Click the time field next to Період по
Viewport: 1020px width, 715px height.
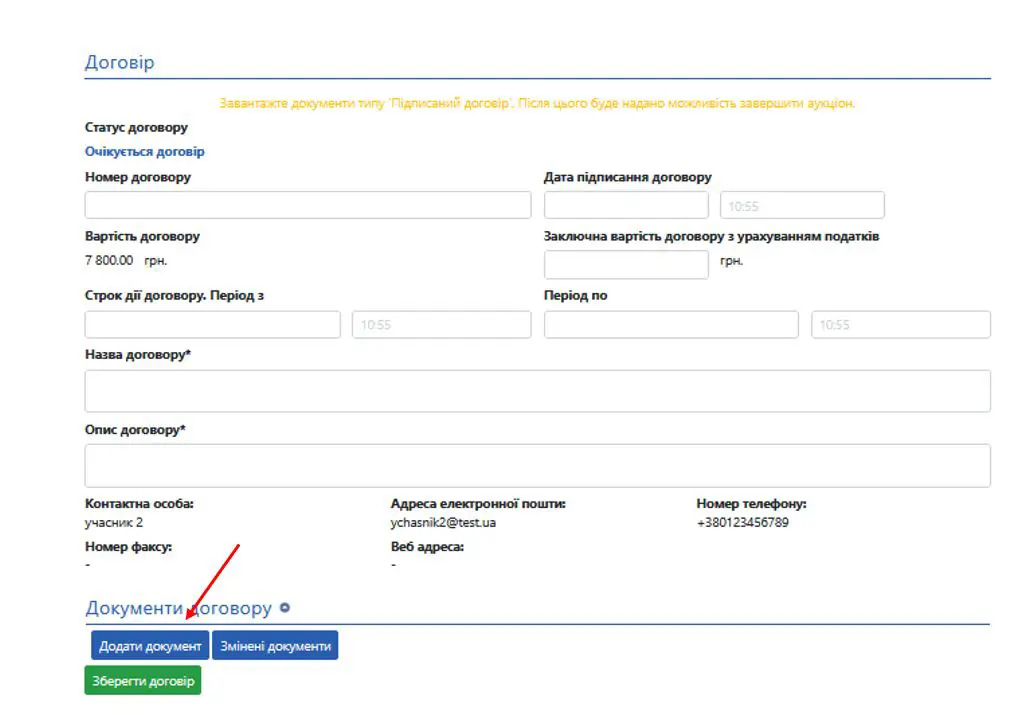tap(900, 324)
